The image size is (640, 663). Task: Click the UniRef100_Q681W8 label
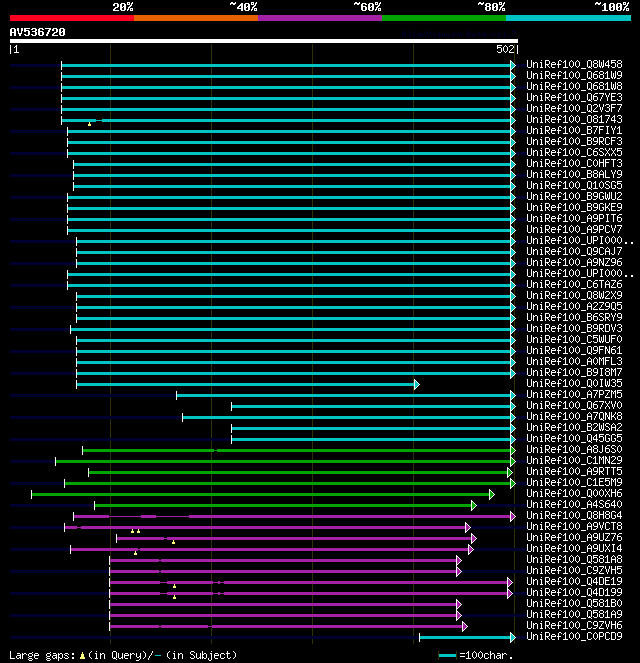574,86
